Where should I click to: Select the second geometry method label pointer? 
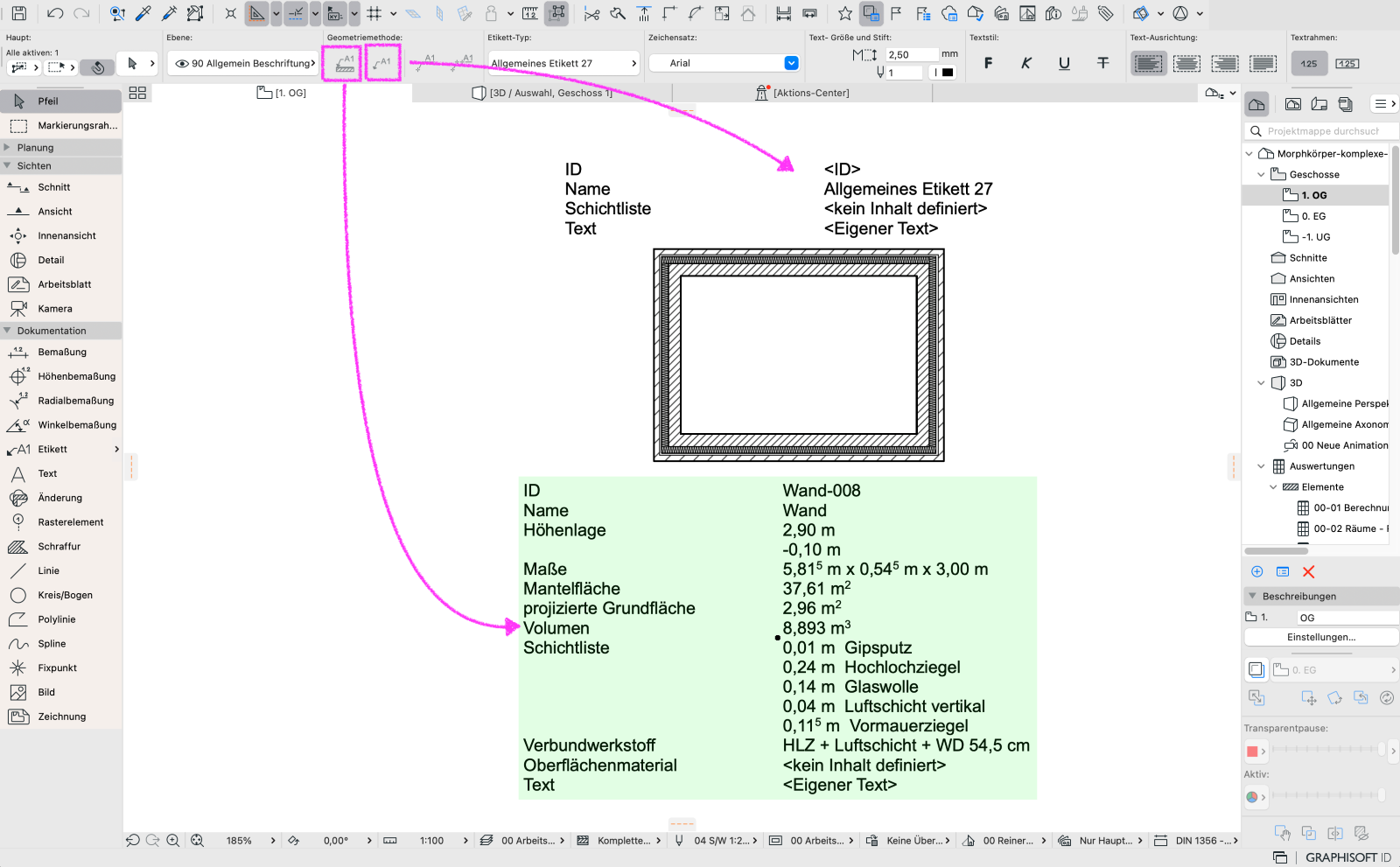[382, 63]
